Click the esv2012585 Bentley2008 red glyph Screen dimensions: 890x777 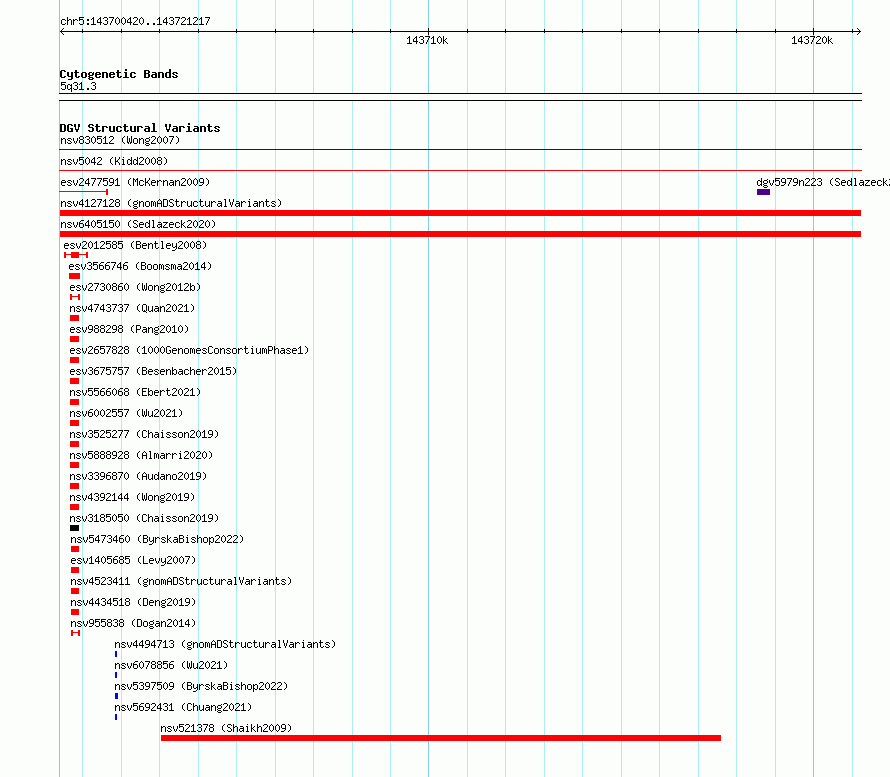click(76, 255)
